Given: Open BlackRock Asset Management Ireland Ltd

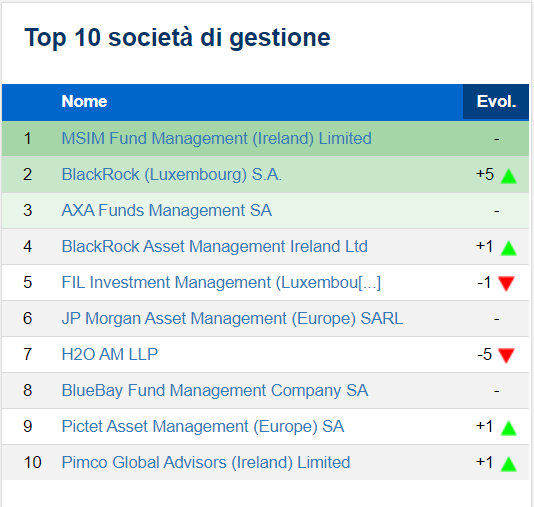Looking at the screenshot, I should pyautogui.click(x=215, y=247).
